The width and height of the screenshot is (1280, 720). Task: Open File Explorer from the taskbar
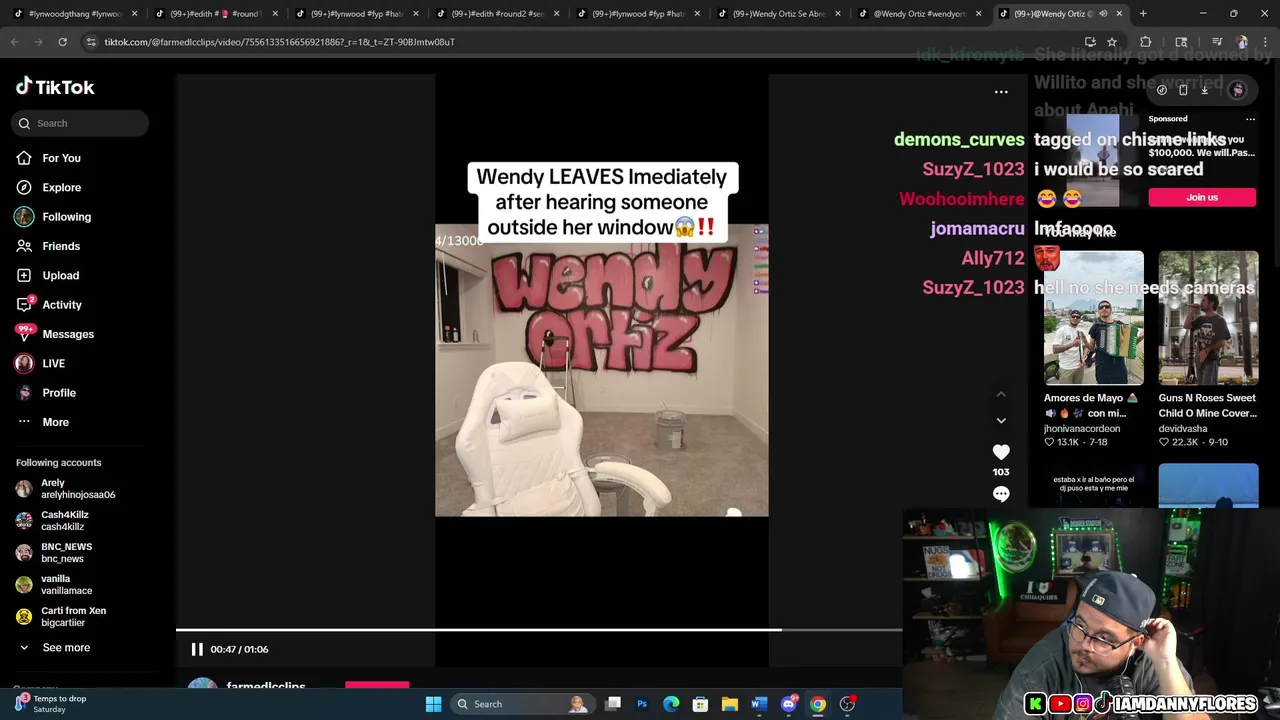click(x=730, y=704)
